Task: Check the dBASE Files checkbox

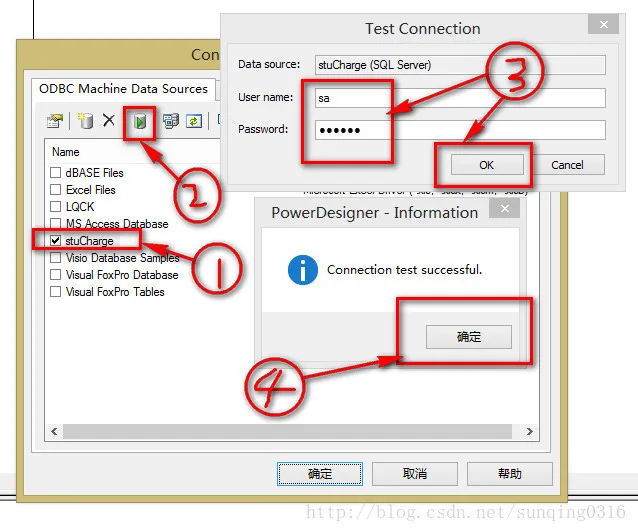Action: click(x=55, y=173)
